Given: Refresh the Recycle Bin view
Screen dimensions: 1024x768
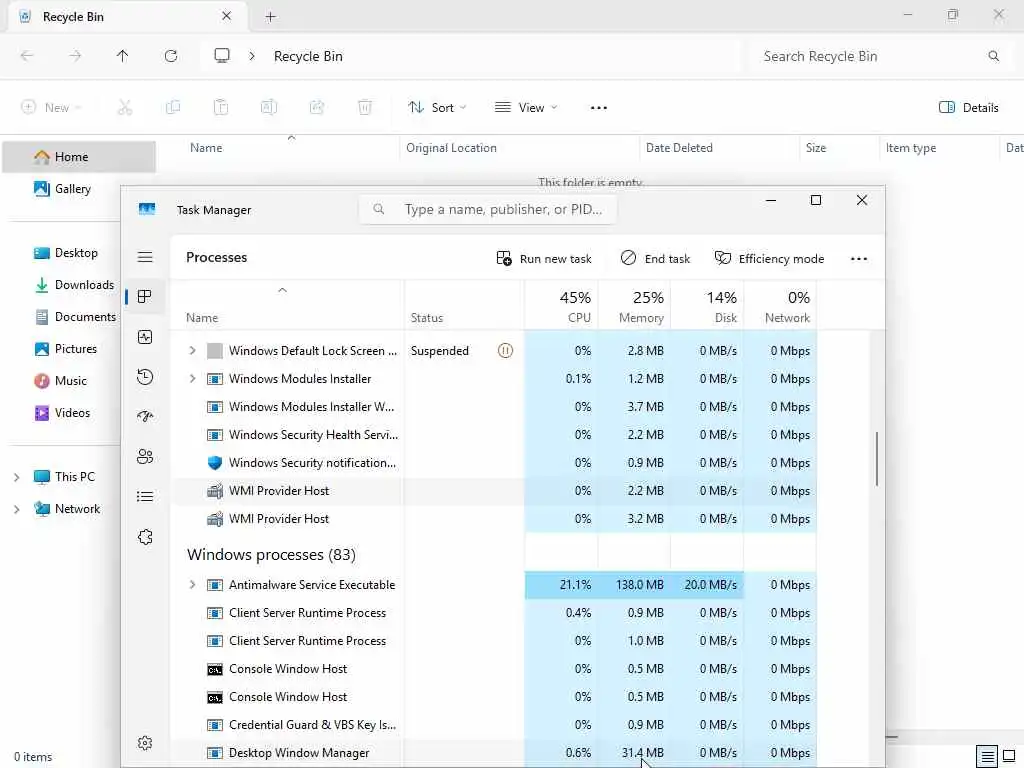Looking at the screenshot, I should 171,56.
